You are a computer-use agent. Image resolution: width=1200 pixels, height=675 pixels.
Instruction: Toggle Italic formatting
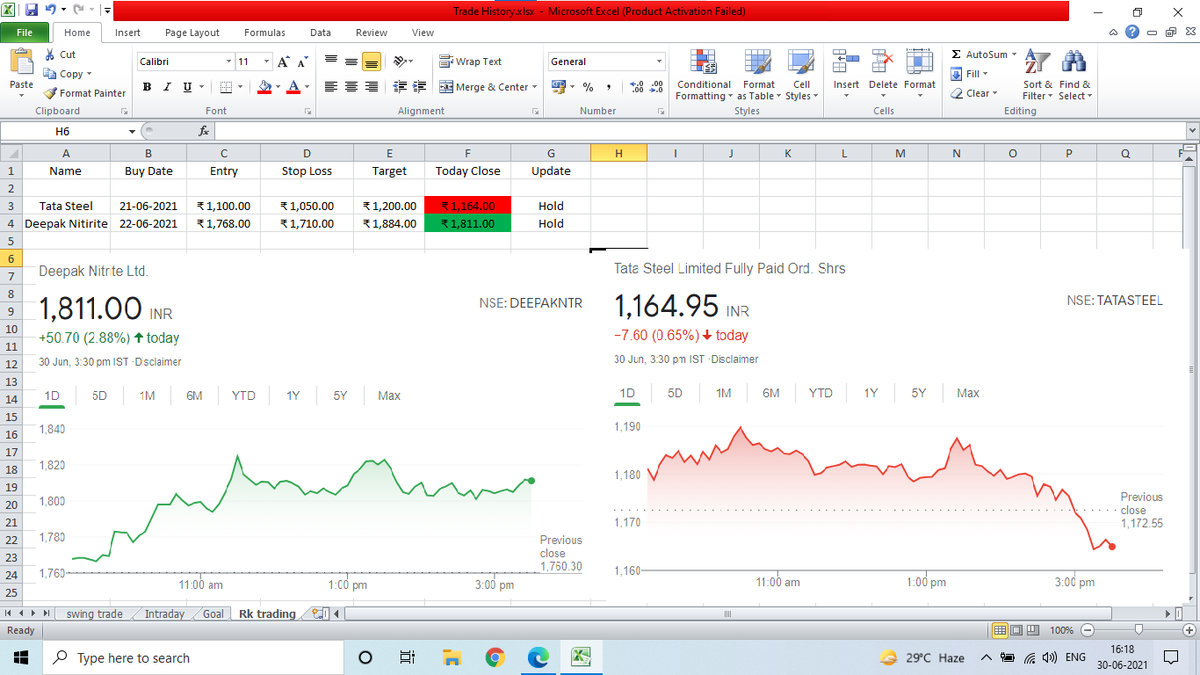[165, 87]
